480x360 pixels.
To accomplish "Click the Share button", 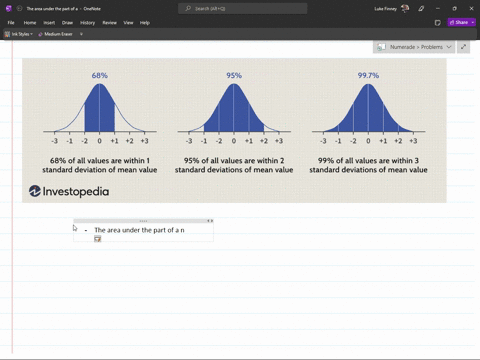I will (x=459, y=22).
